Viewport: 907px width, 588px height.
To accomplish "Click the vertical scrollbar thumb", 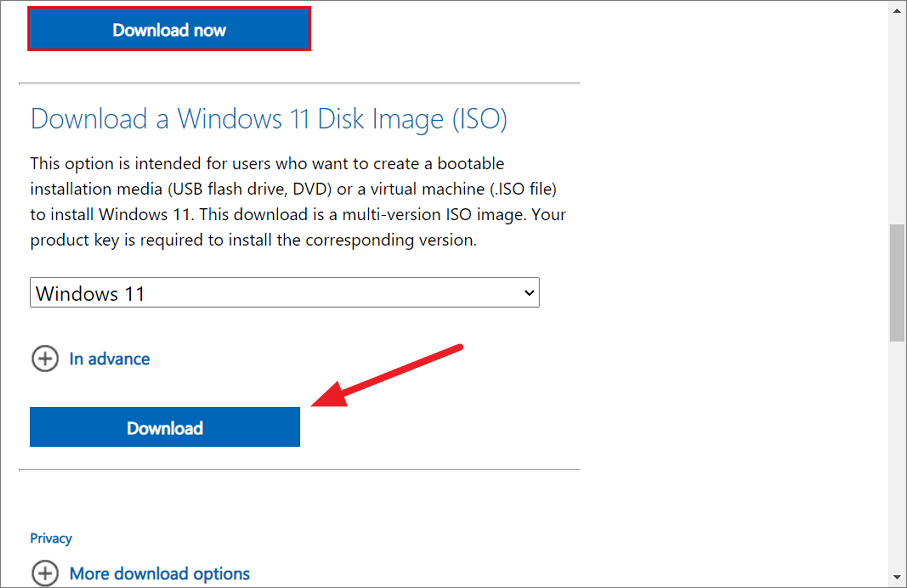I will (x=897, y=283).
